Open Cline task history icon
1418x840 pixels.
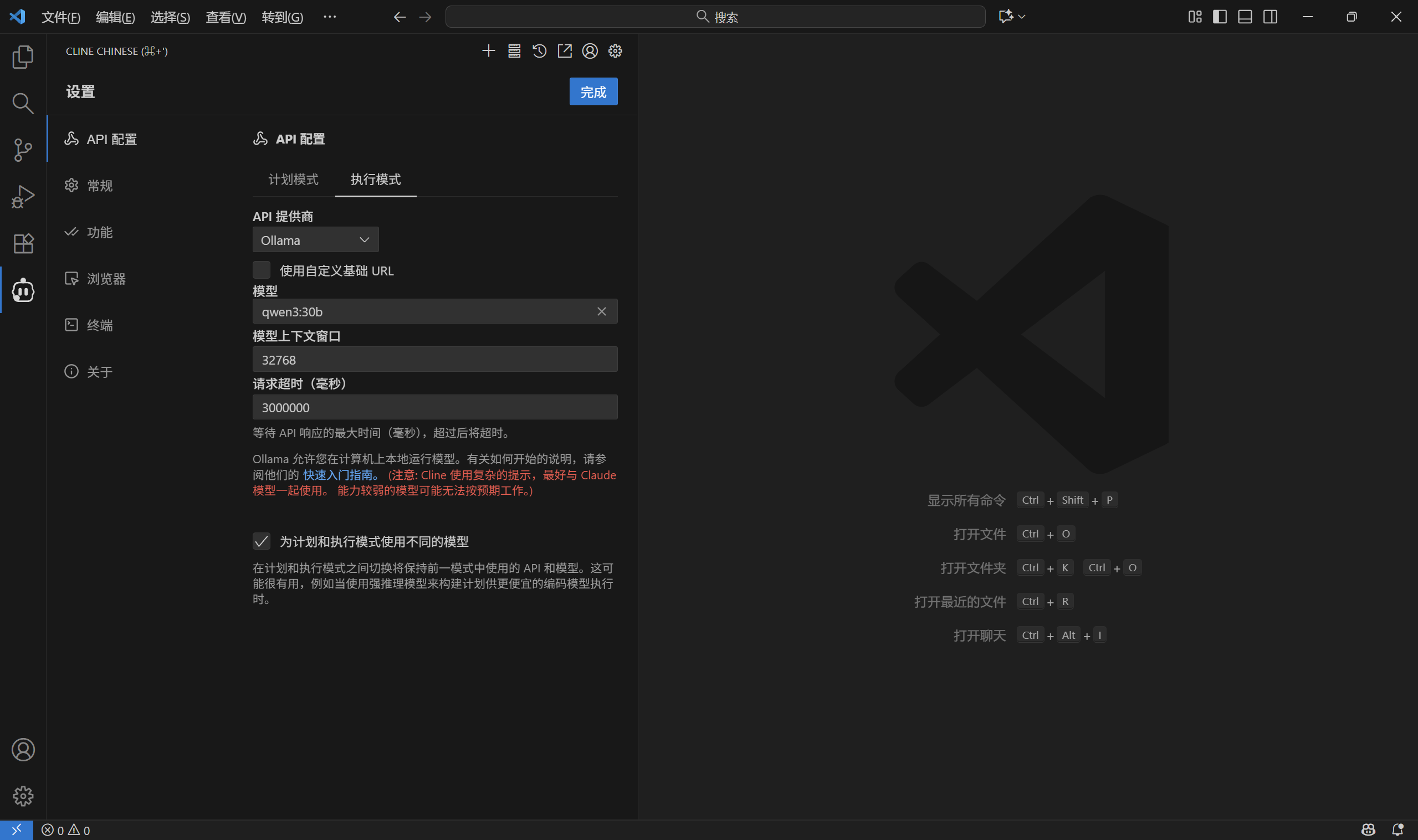point(539,51)
